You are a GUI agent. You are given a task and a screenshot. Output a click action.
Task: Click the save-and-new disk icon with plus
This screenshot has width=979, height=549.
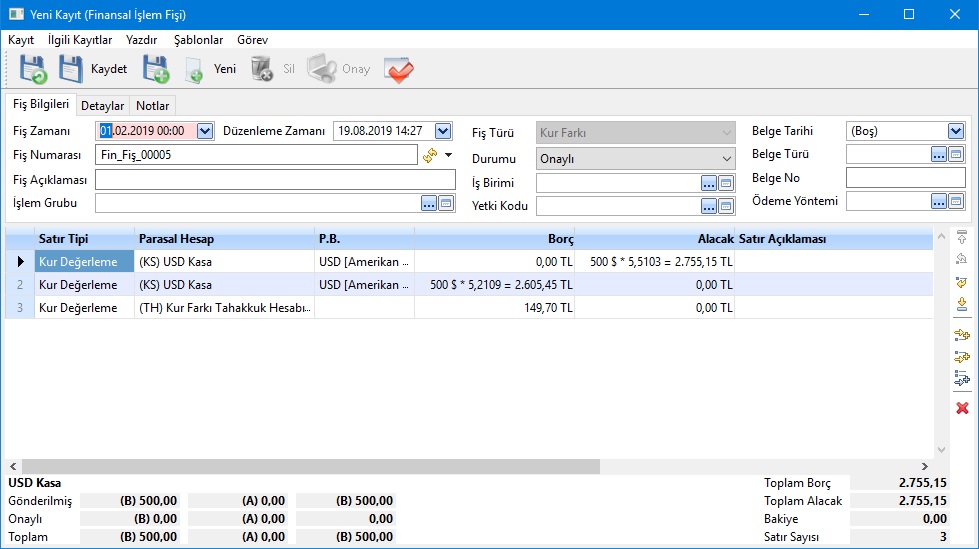click(x=155, y=69)
